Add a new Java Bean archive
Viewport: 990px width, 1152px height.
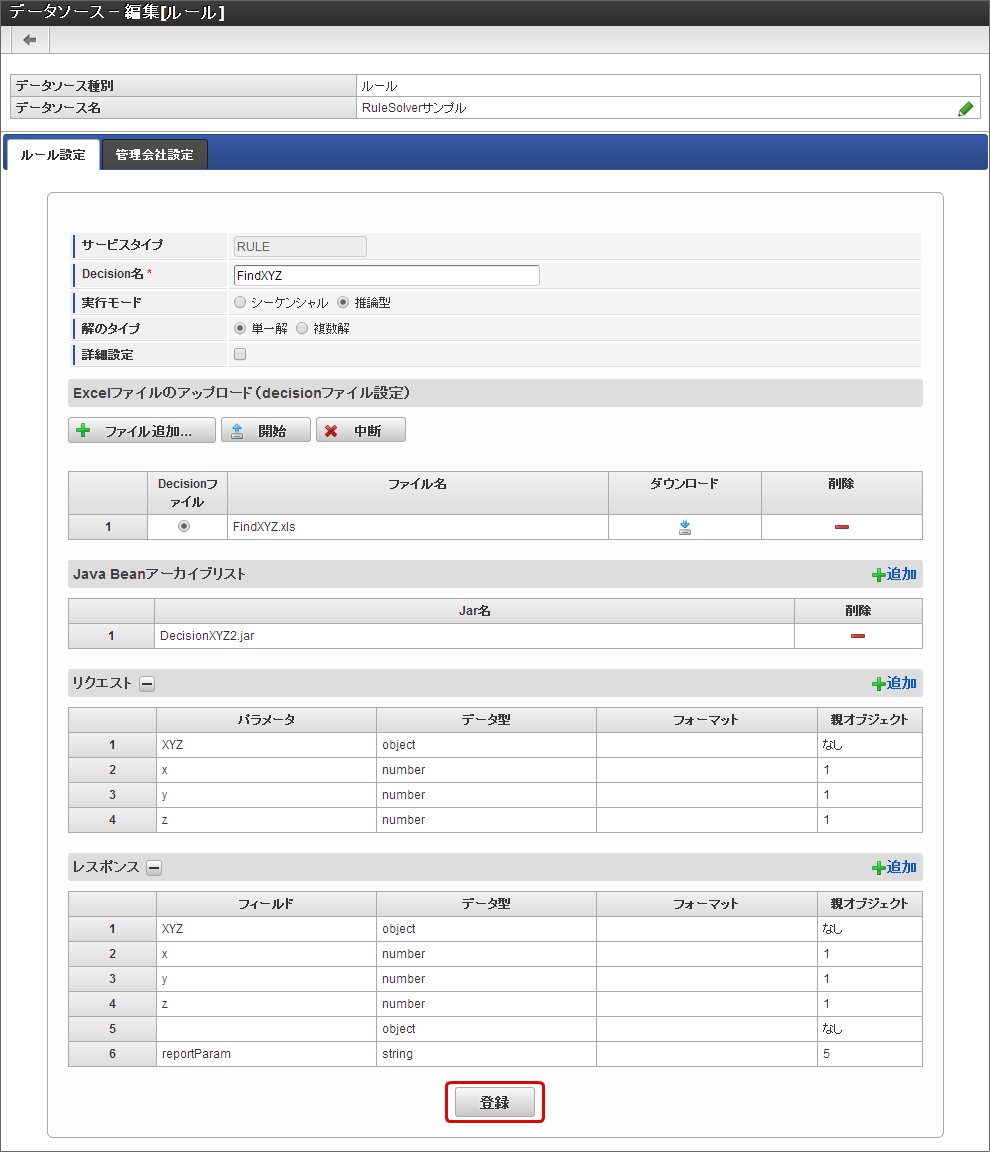tap(894, 574)
